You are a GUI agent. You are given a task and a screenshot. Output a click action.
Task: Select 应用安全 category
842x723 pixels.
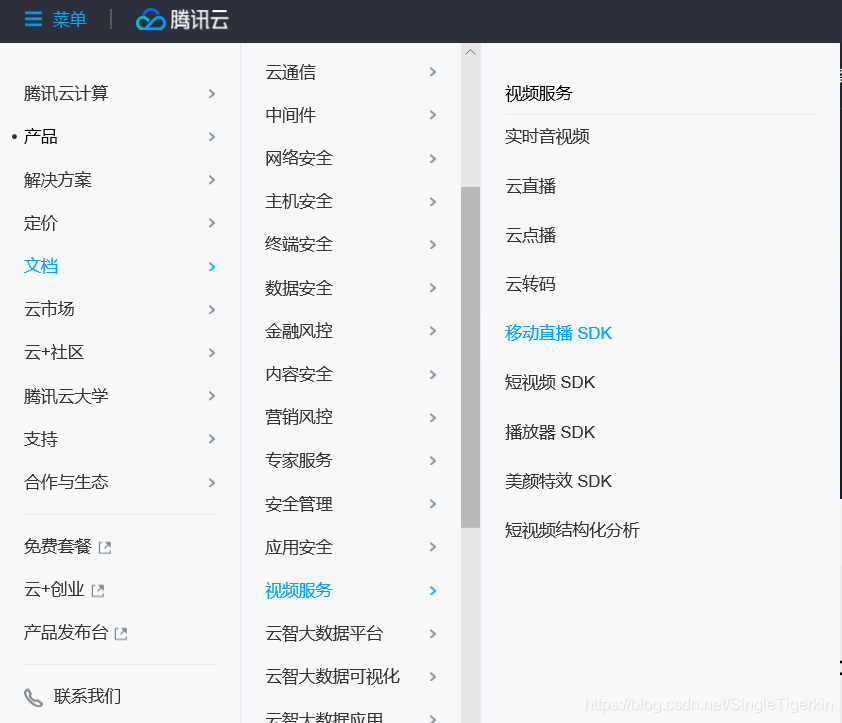click(x=299, y=547)
